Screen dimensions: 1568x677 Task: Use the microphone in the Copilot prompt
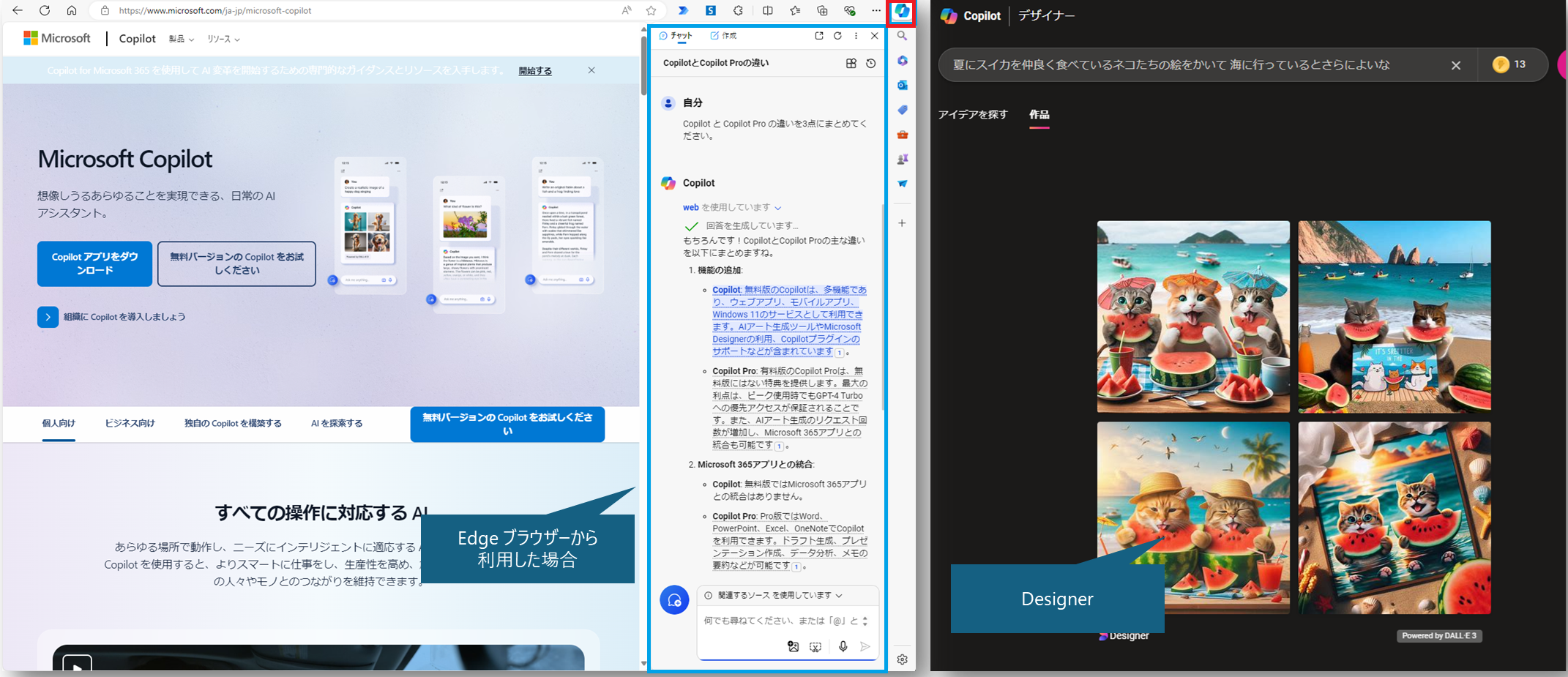[x=843, y=646]
